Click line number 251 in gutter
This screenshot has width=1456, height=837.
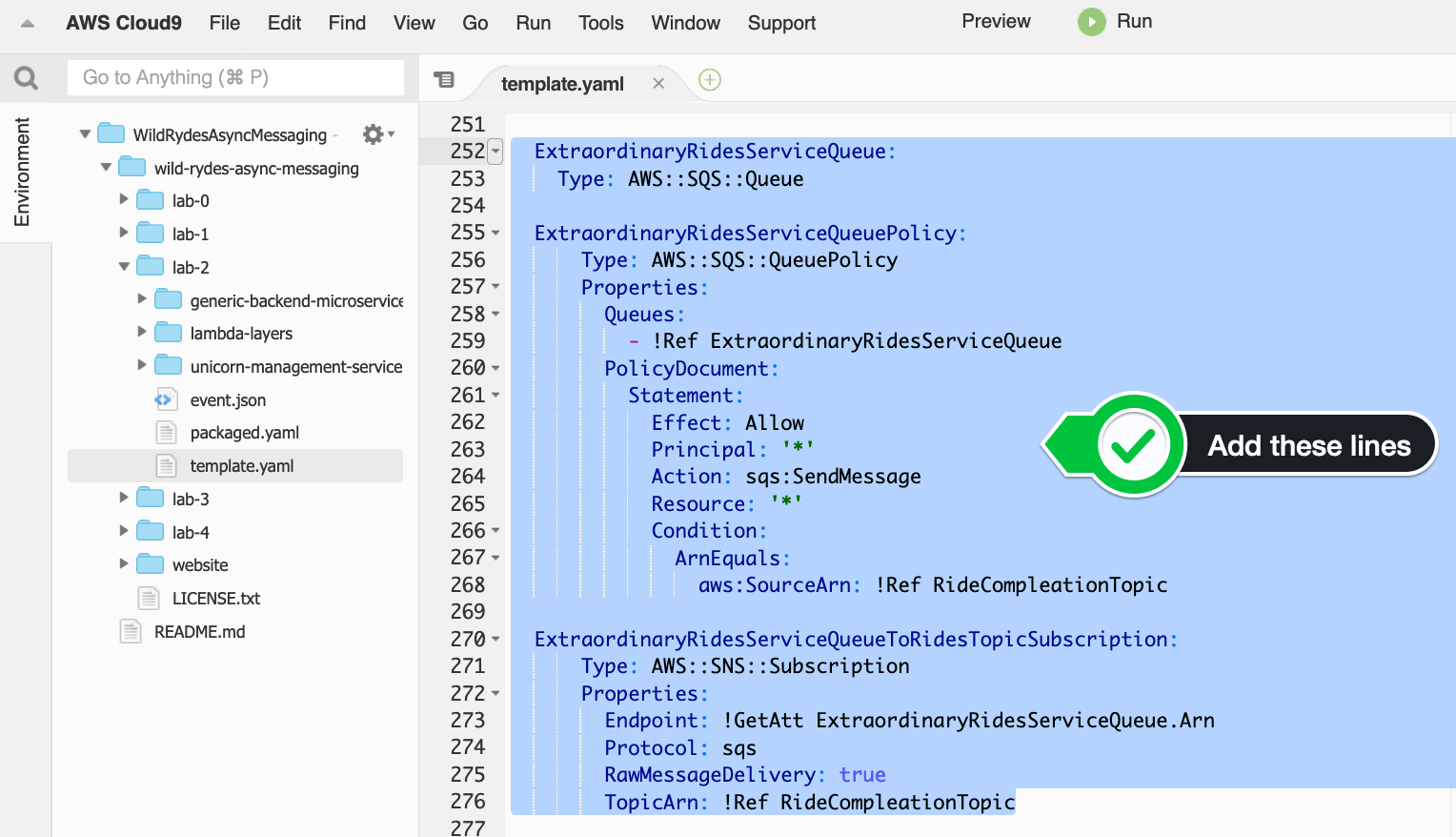(x=468, y=124)
